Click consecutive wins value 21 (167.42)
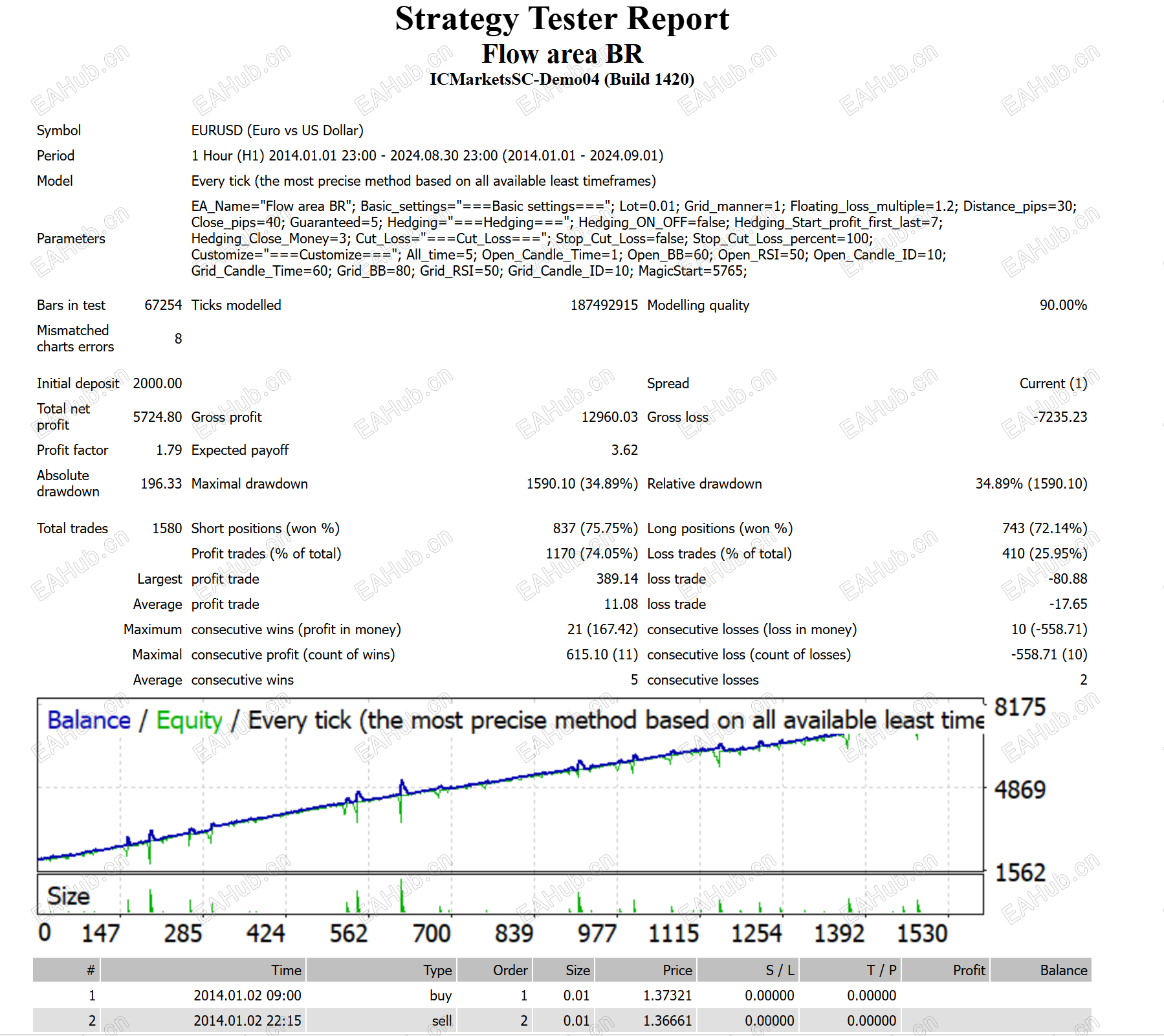1164x1036 pixels. (x=602, y=630)
